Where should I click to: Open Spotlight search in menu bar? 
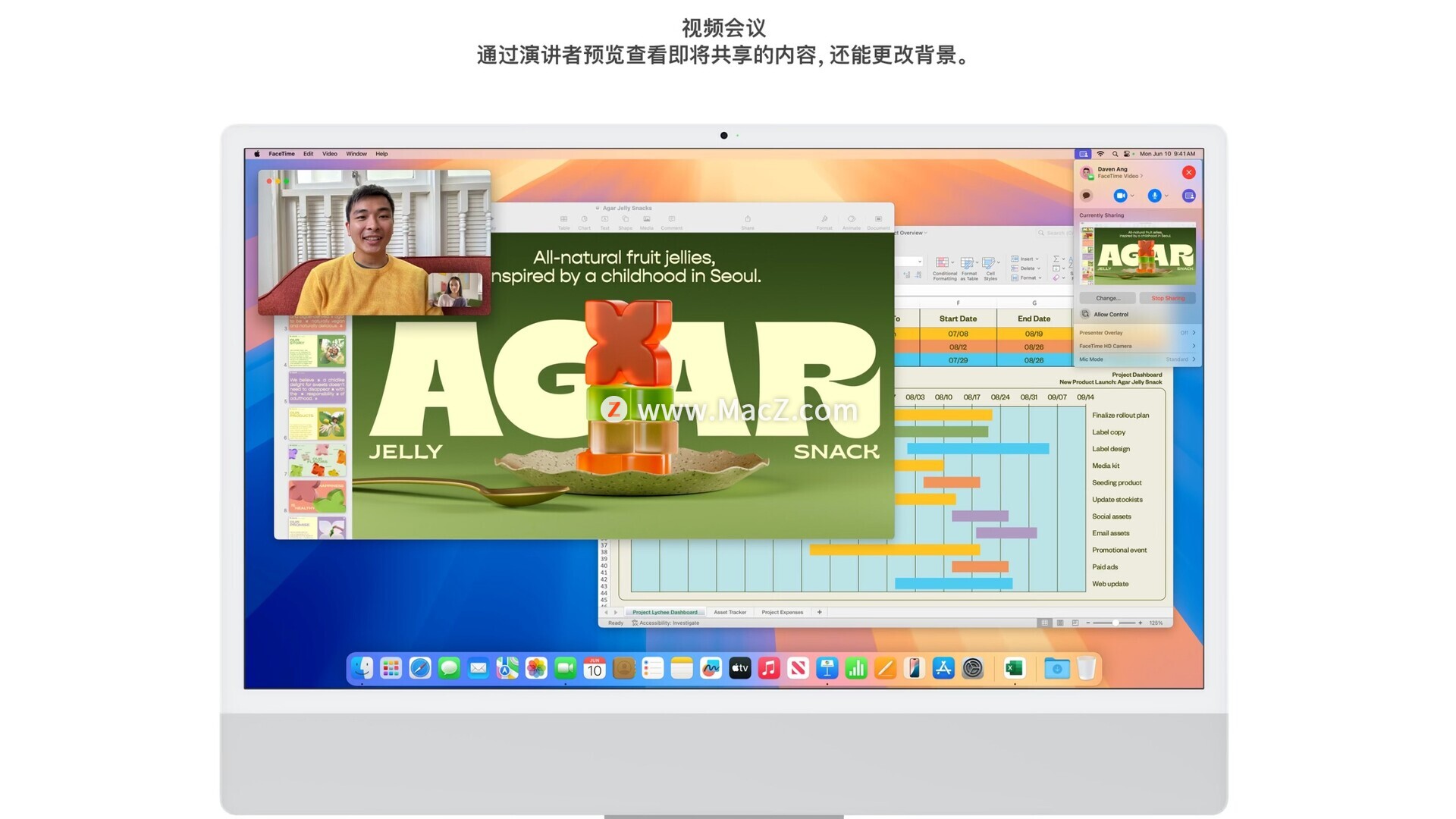[x=1115, y=154]
